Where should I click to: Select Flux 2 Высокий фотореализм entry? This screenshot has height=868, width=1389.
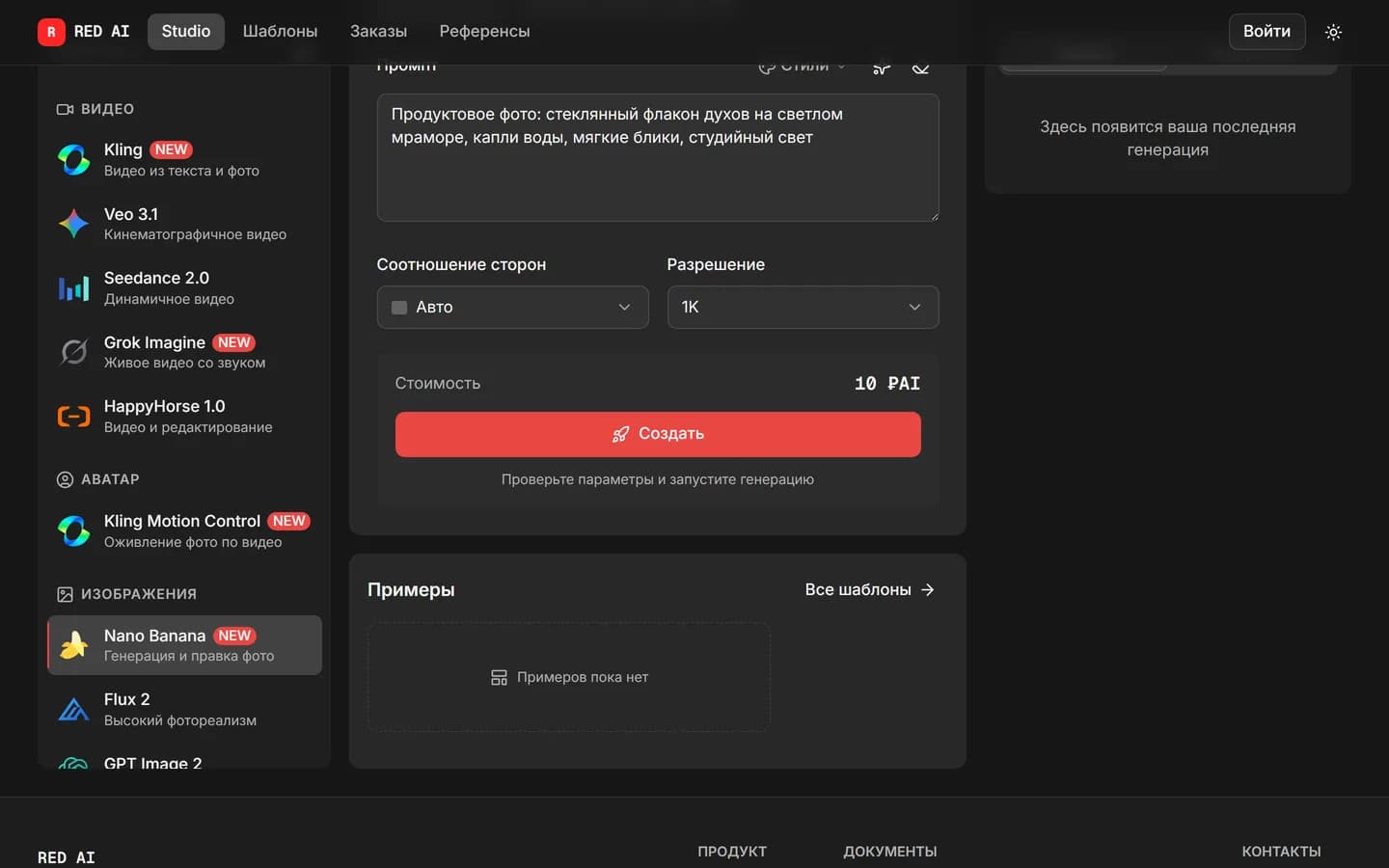coord(184,709)
